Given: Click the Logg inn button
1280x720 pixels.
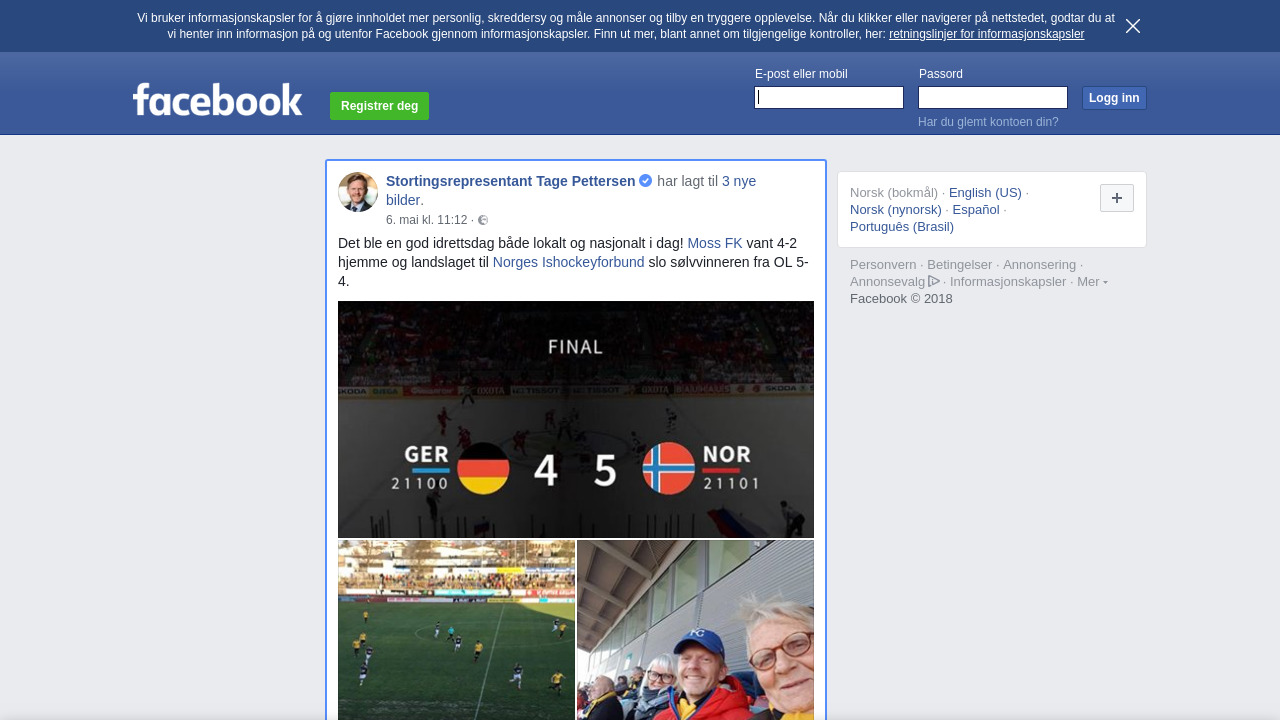Looking at the screenshot, I should point(1114,98).
